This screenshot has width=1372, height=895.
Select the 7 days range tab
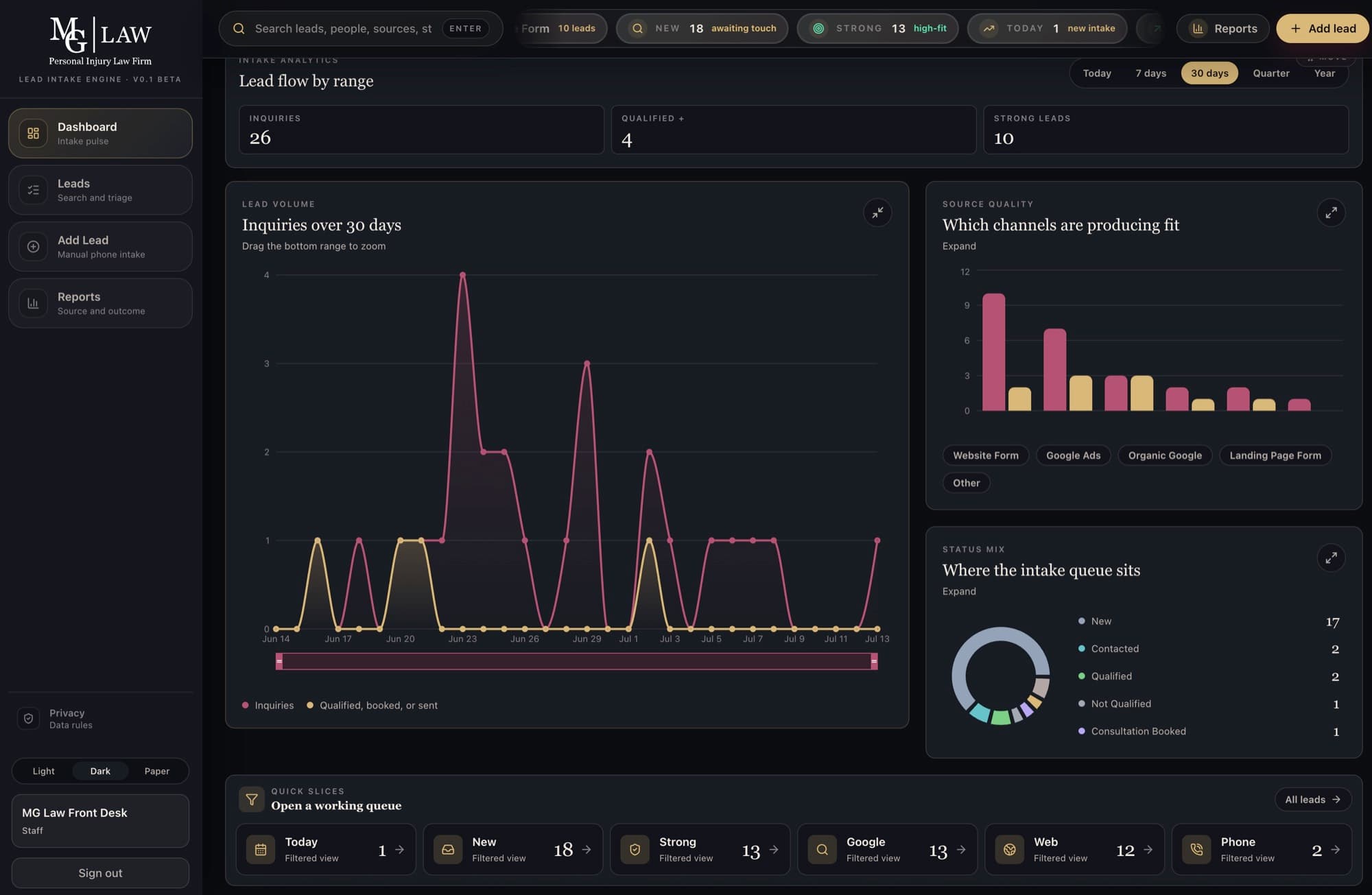coord(1150,73)
